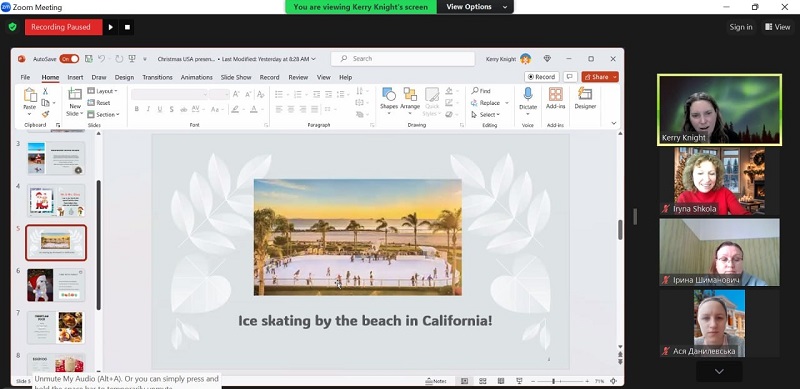
Task: Click Undo in quick access toolbar
Action: tap(102, 59)
